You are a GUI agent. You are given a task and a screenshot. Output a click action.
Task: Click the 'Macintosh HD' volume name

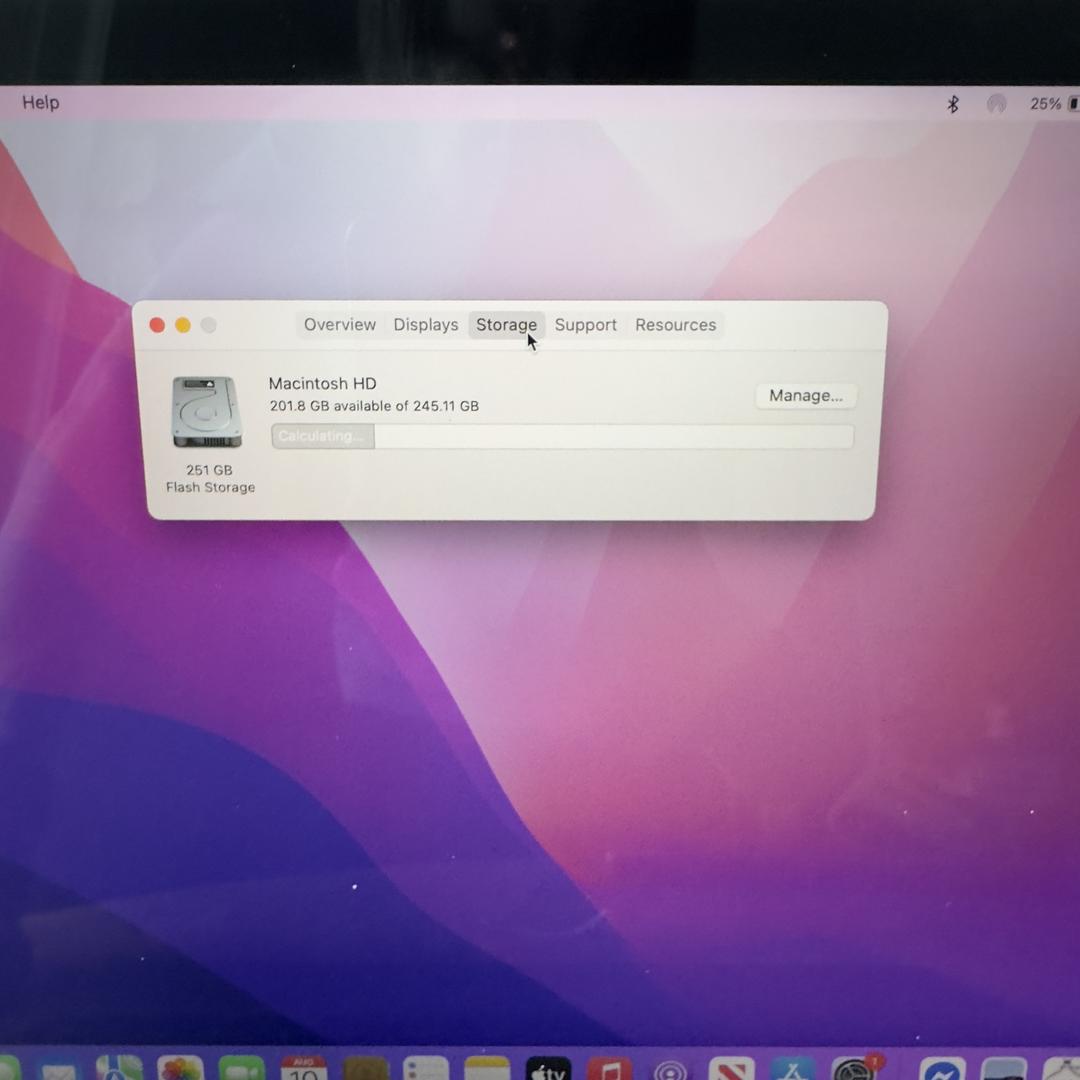pos(322,384)
